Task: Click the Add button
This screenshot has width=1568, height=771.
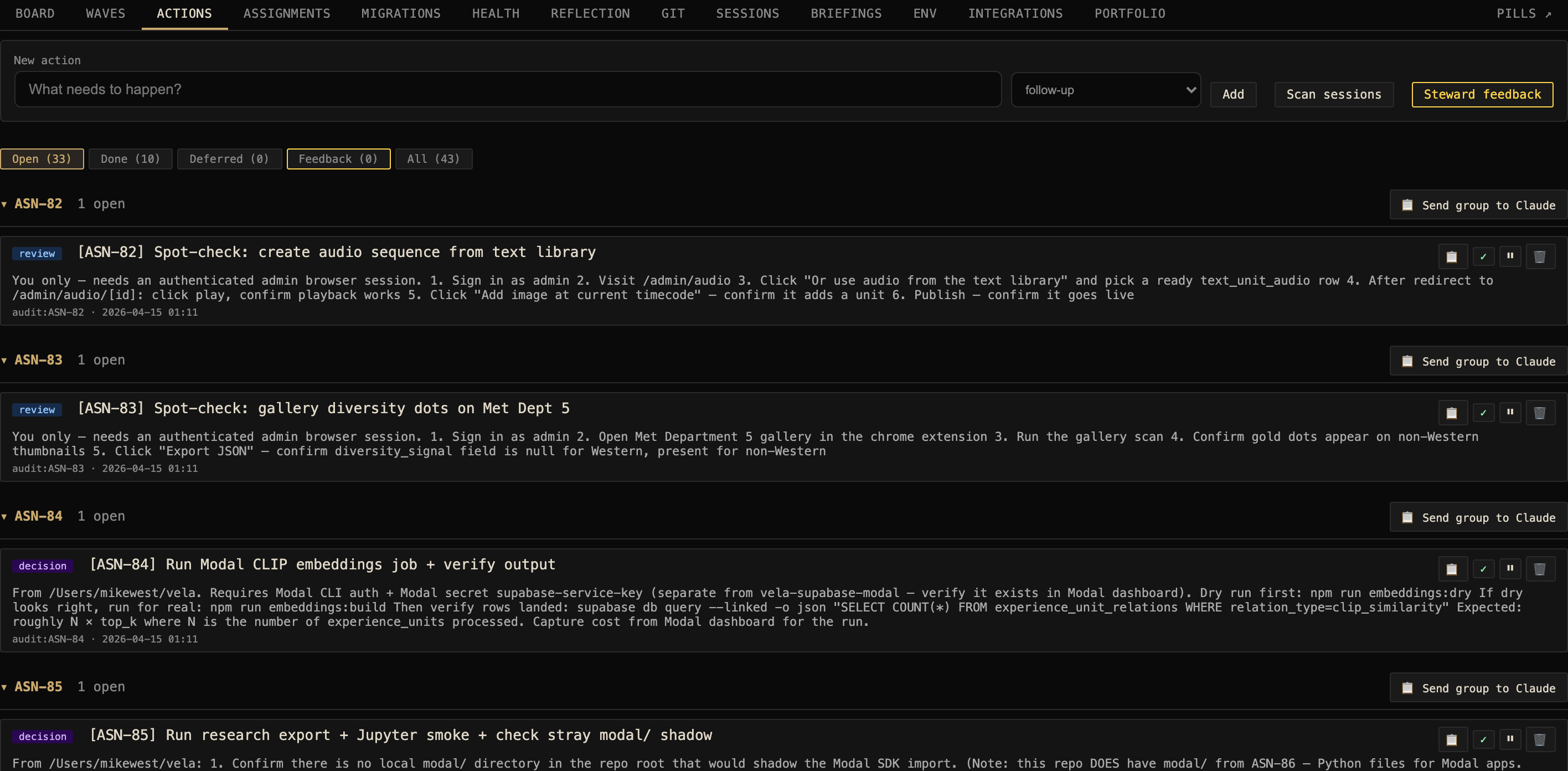Action: pyautogui.click(x=1233, y=94)
